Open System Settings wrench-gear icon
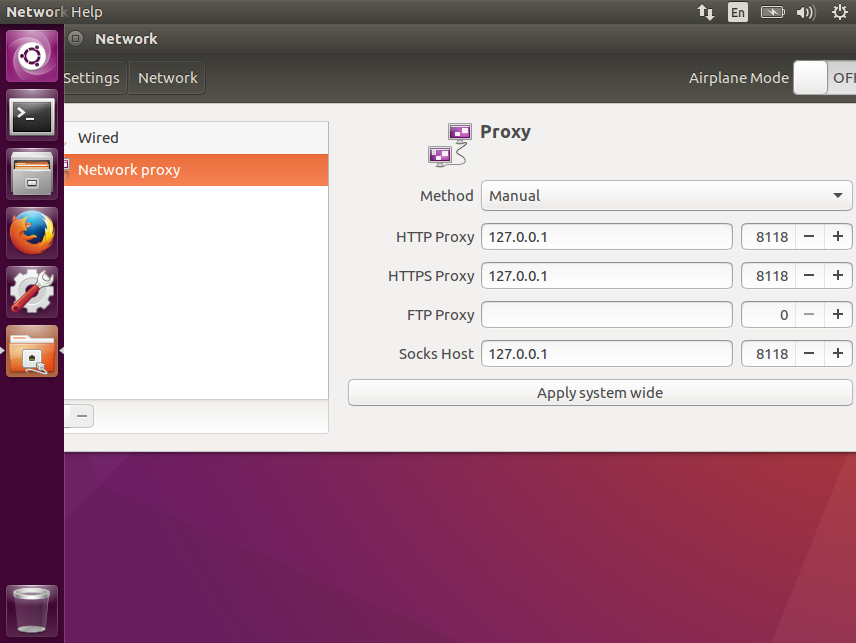Screen dimensions: 856x643 click(32, 292)
